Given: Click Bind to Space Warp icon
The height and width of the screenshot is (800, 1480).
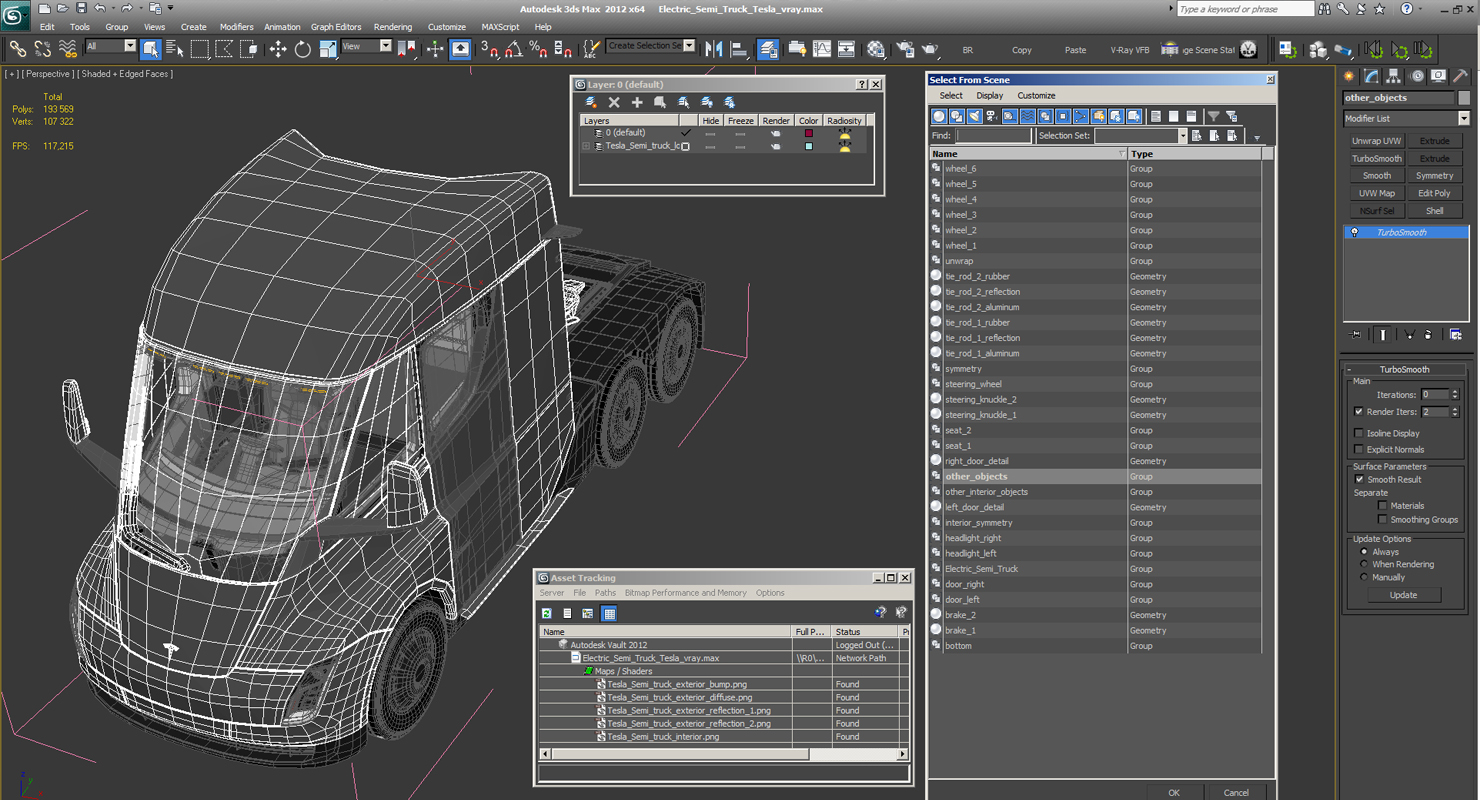Looking at the screenshot, I should (x=68, y=49).
